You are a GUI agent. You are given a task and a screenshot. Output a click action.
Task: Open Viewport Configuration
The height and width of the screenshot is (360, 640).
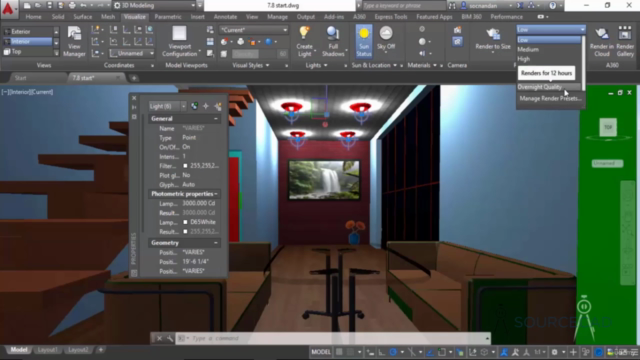(179, 41)
